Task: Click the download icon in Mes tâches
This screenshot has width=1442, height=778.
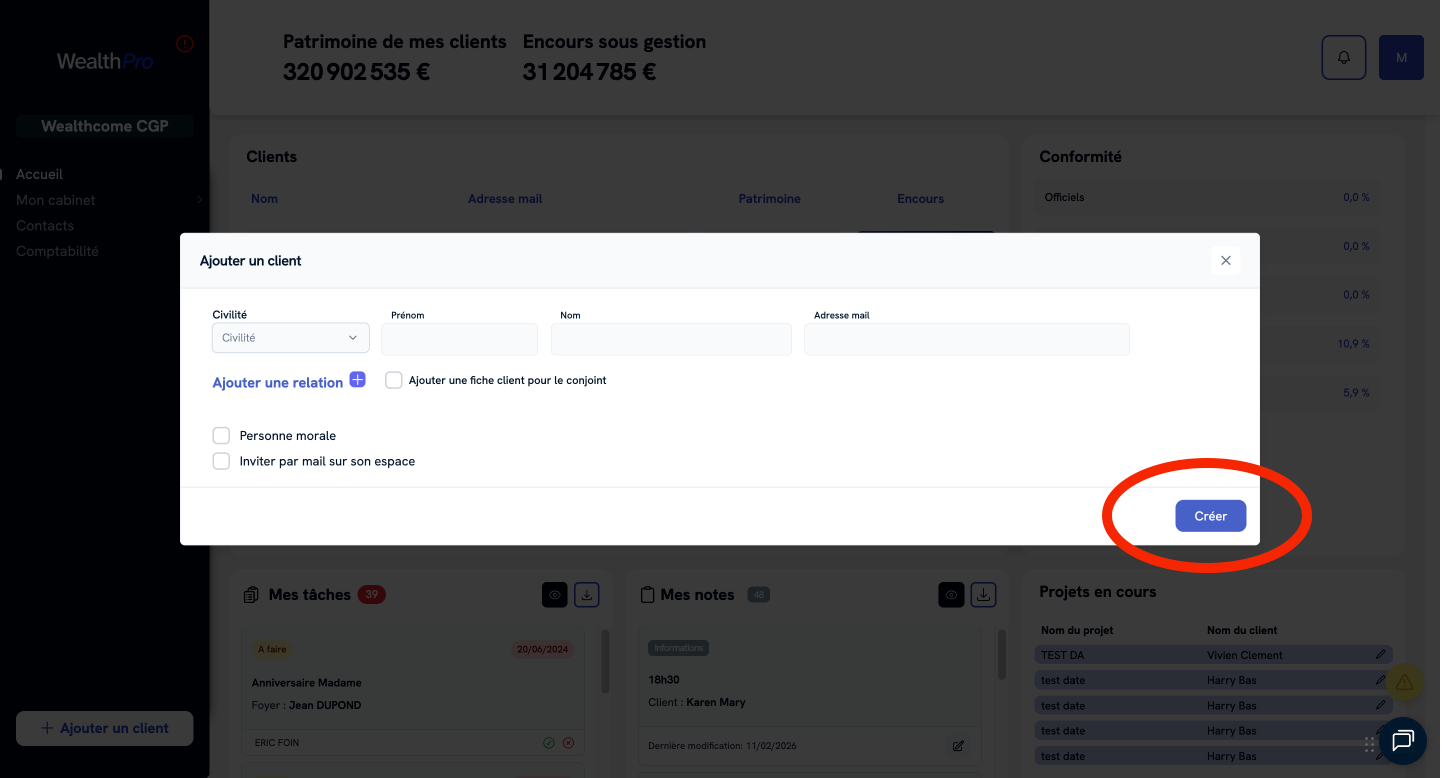Action: click(587, 595)
